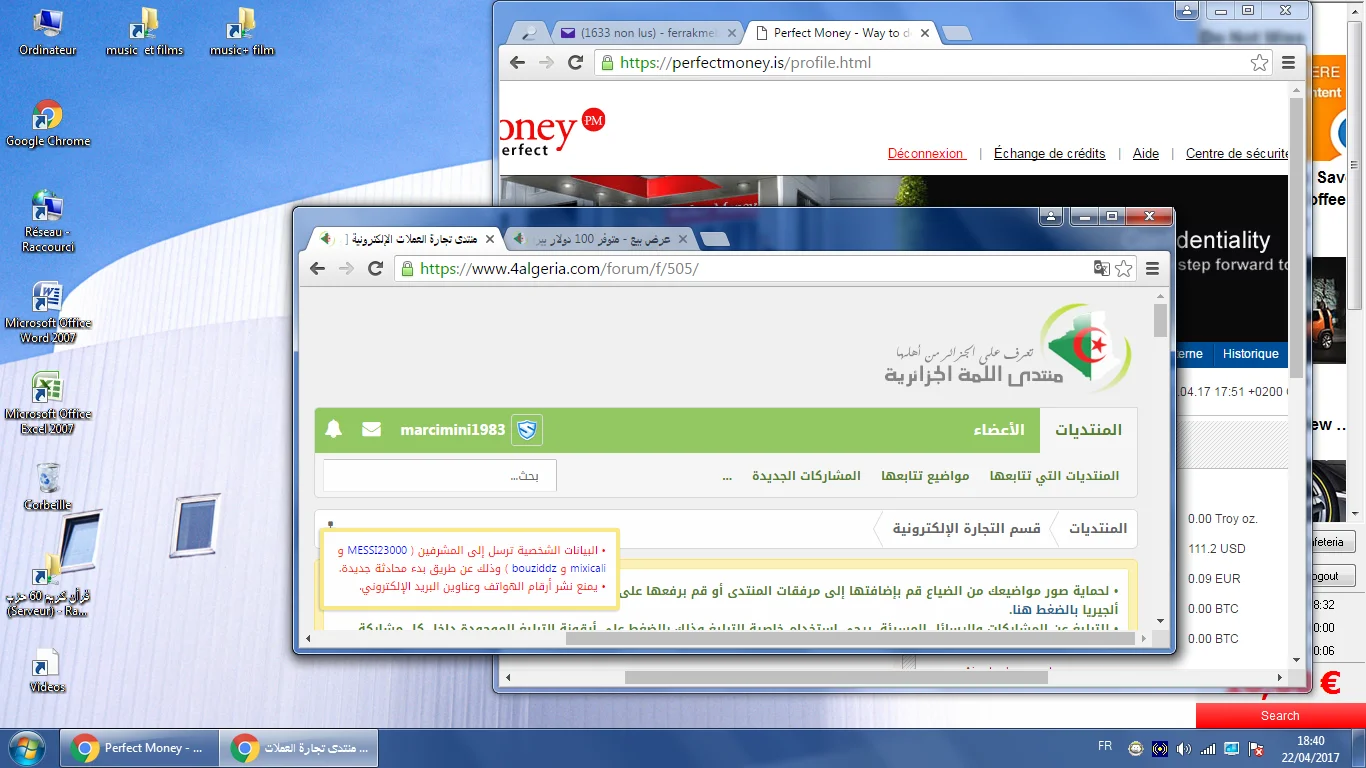
Task: Go back in the Perfect Money window
Action: [x=517, y=62]
